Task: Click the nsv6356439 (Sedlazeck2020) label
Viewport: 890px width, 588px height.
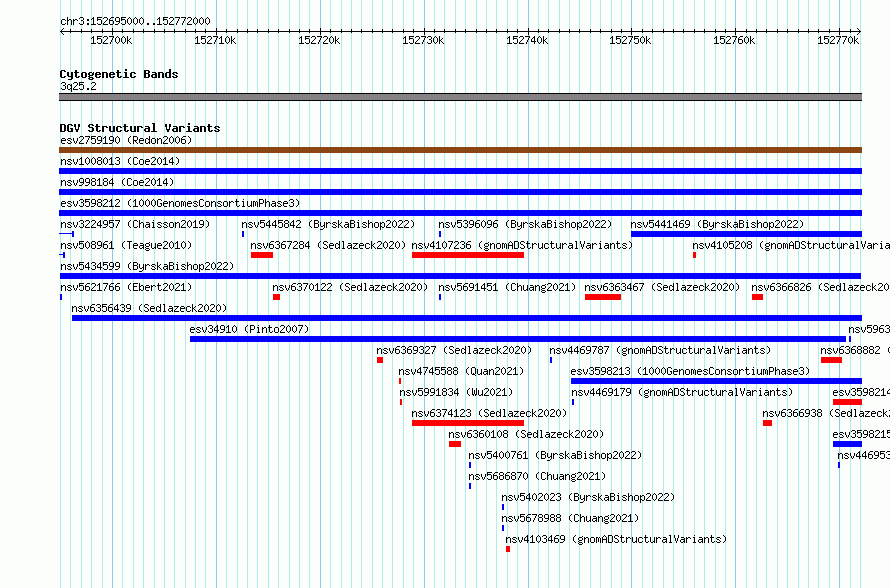Action: click(149, 308)
